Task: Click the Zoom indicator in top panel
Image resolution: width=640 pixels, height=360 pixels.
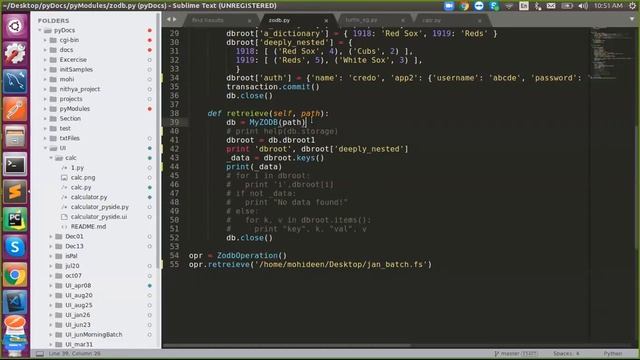Action: pyautogui.click(x=449, y=6)
